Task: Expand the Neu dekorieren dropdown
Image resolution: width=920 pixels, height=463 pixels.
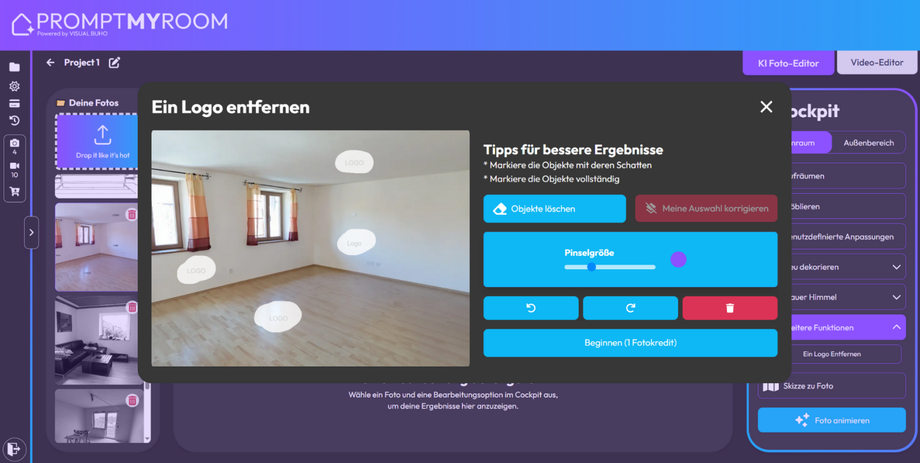Action: (897, 267)
